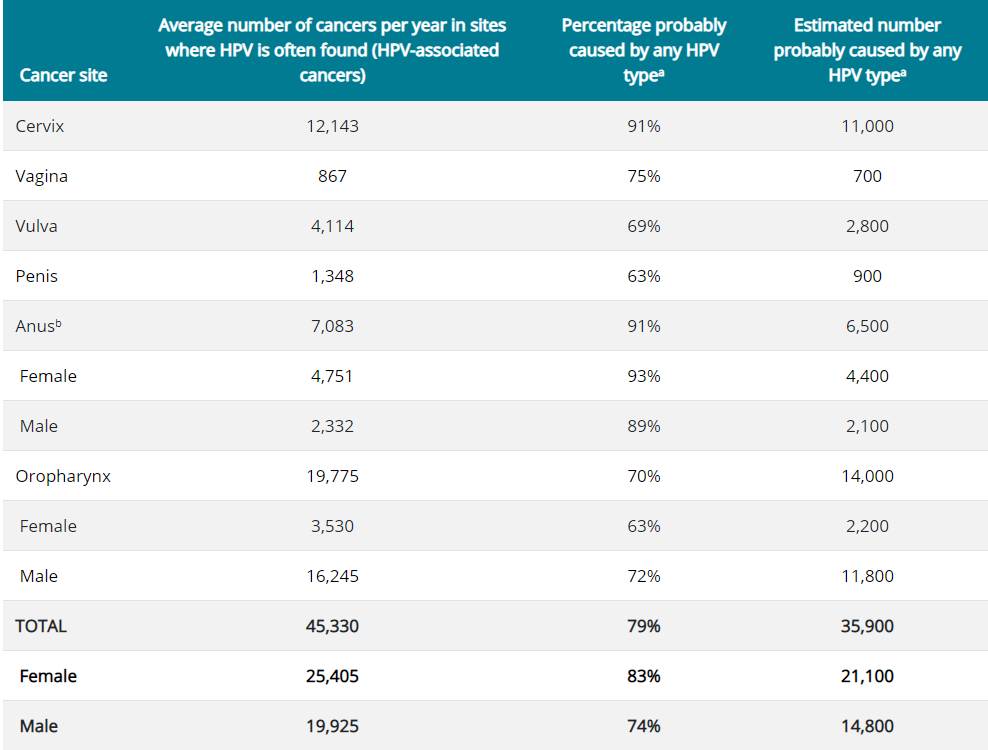
Task: Click the Estimated number probably caused header
Action: coord(867,50)
